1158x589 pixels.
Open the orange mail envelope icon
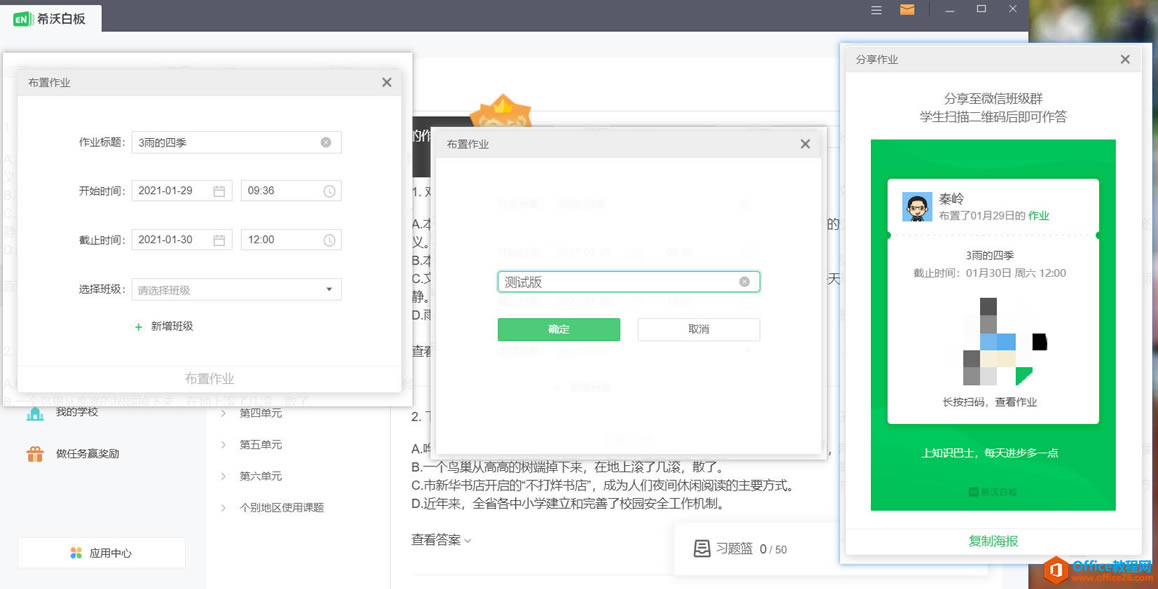(x=907, y=10)
